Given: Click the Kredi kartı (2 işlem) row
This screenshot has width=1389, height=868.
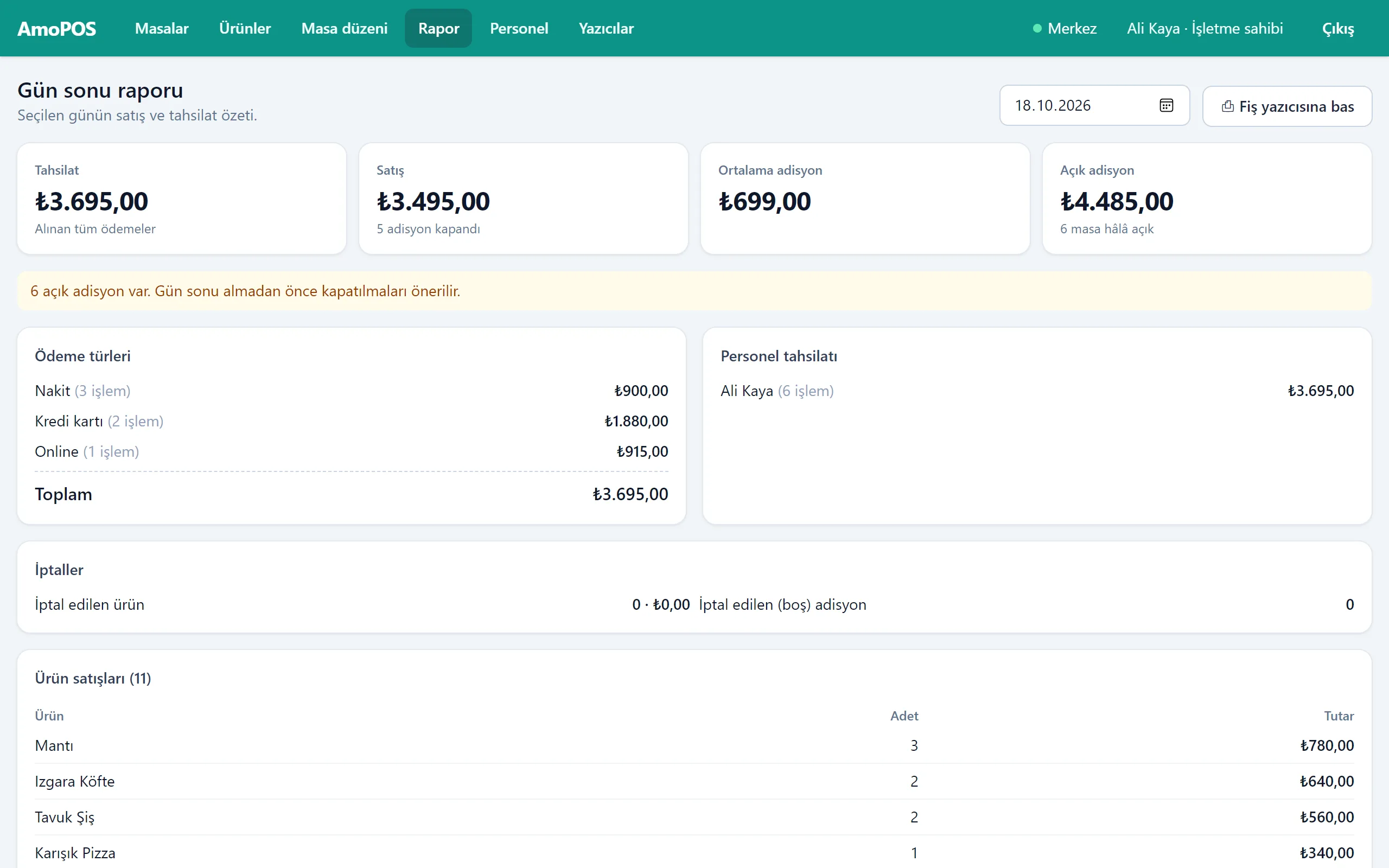Looking at the screenshot, I should click(351, 422).
